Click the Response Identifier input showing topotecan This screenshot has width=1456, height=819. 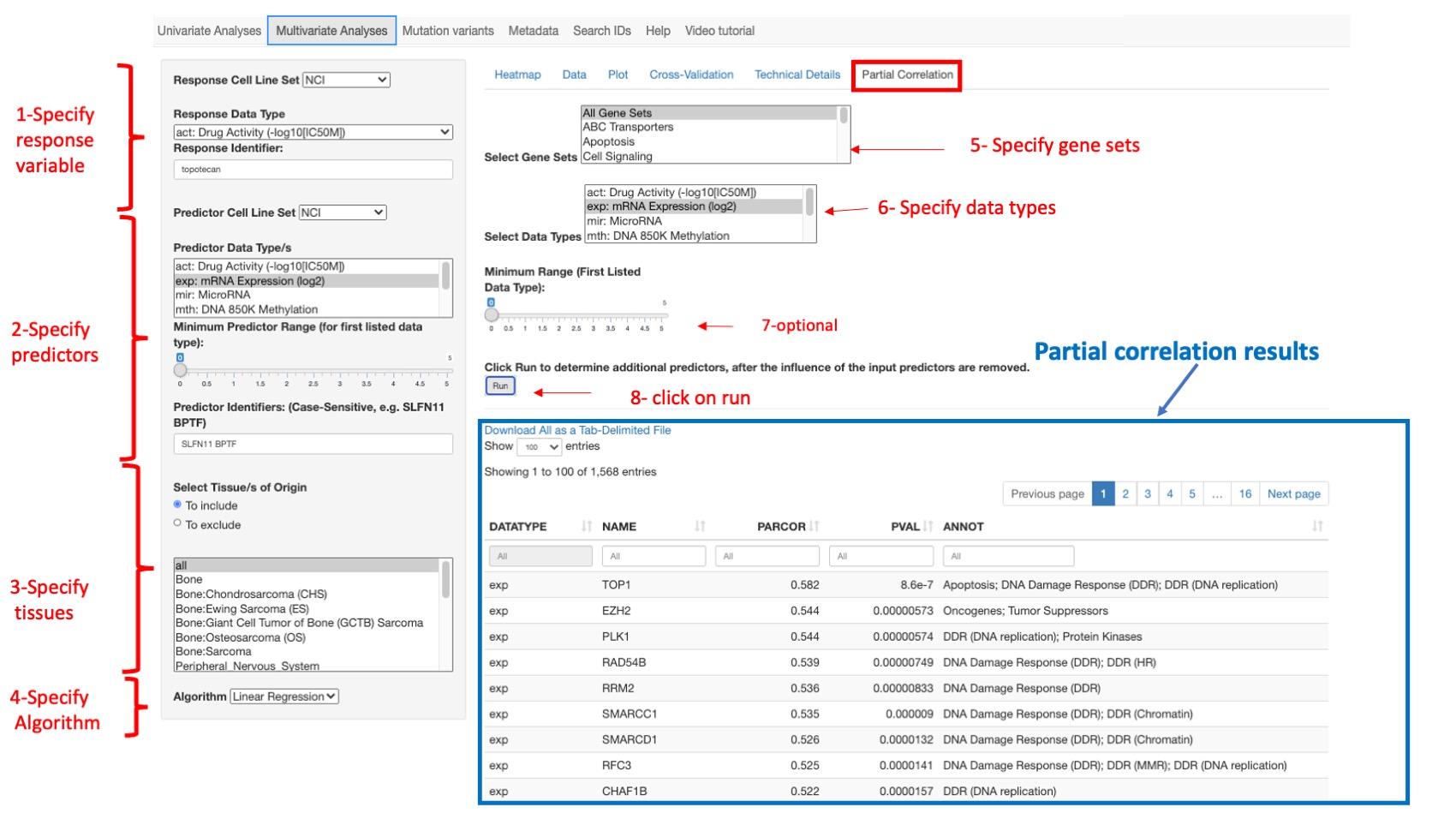point(313,169)
